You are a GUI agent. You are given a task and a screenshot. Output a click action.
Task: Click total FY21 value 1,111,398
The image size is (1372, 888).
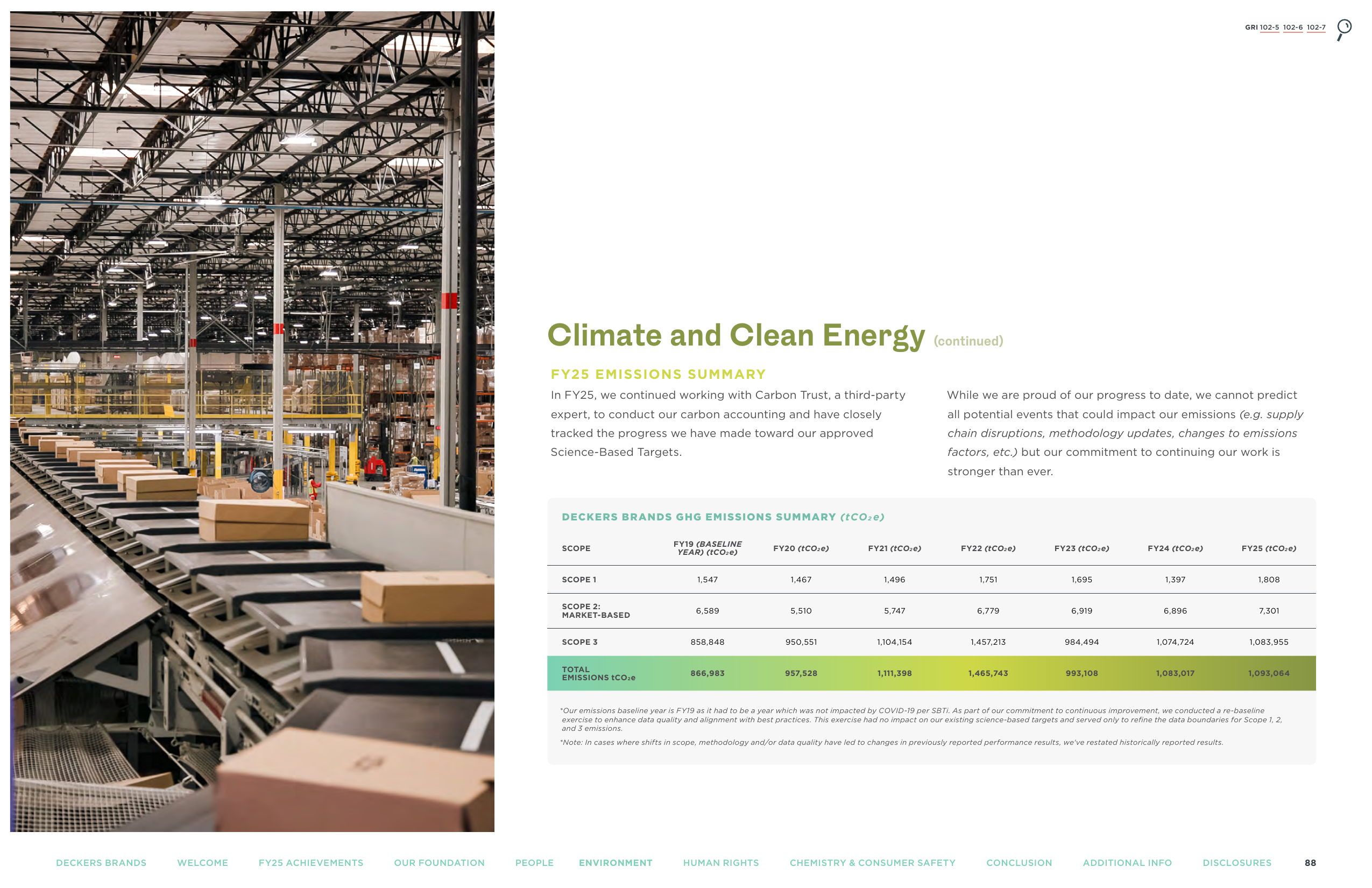894,673
